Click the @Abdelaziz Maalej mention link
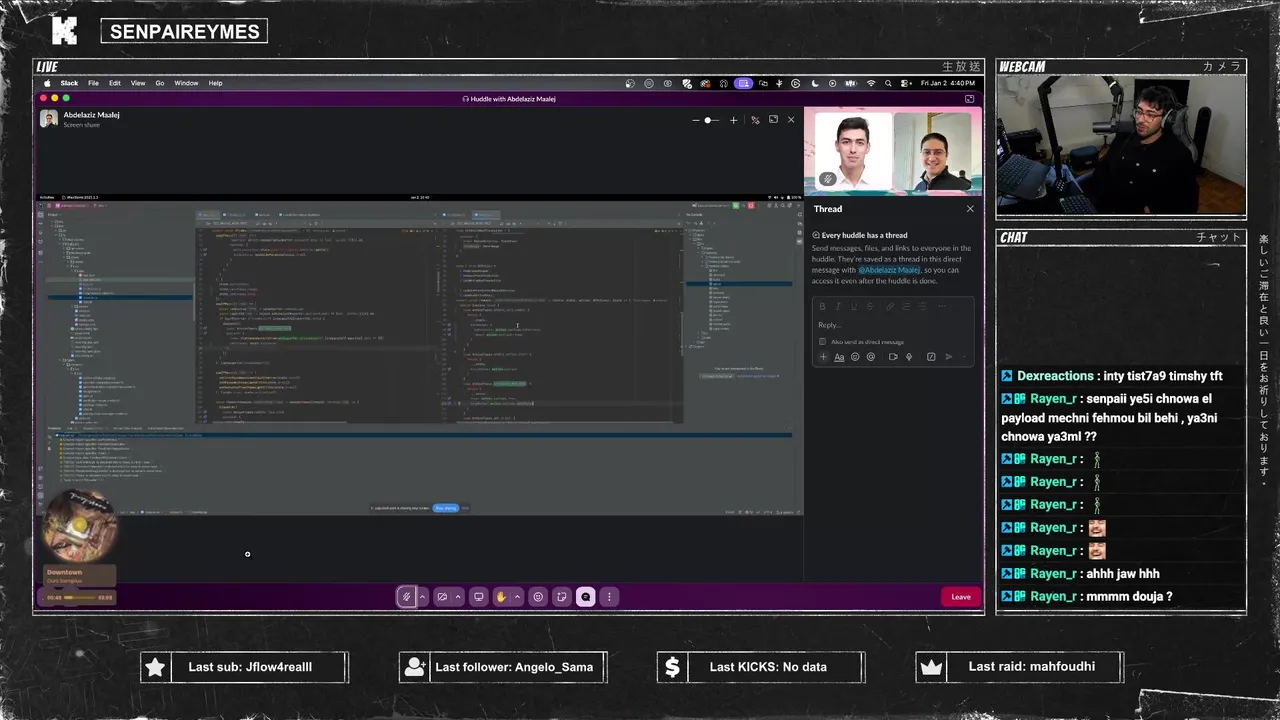The image size is (1280, 720). pos(889,270)
